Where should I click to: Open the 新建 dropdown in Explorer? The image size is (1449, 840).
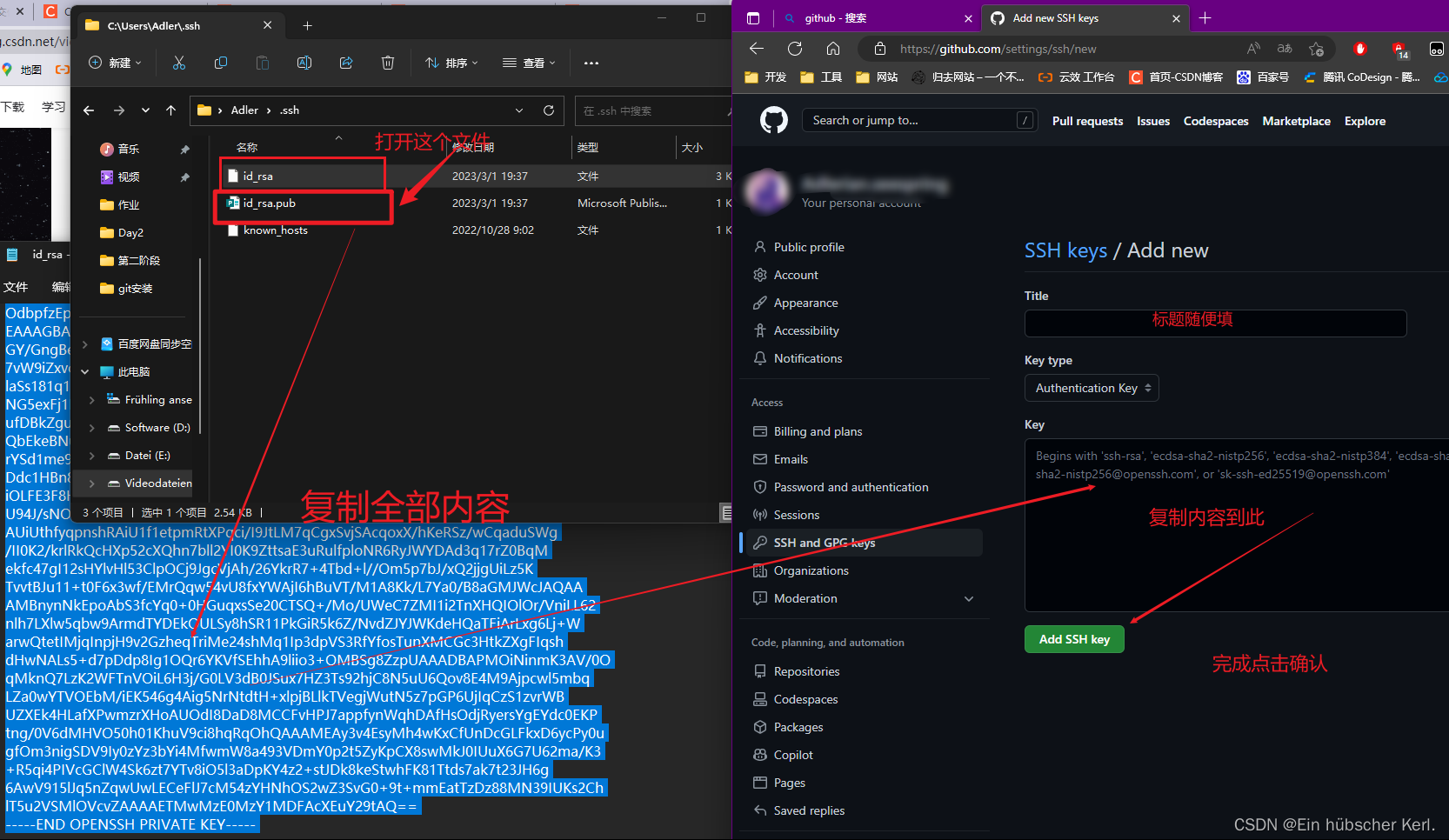116,63
